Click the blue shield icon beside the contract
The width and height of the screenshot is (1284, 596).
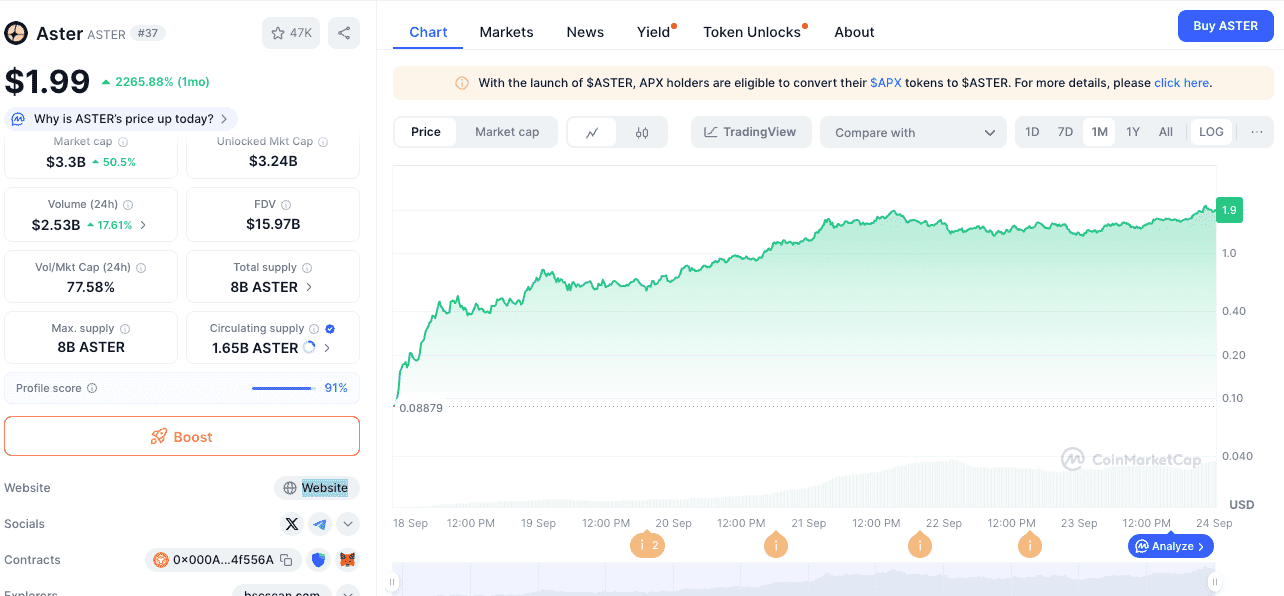tap(319, 560)
